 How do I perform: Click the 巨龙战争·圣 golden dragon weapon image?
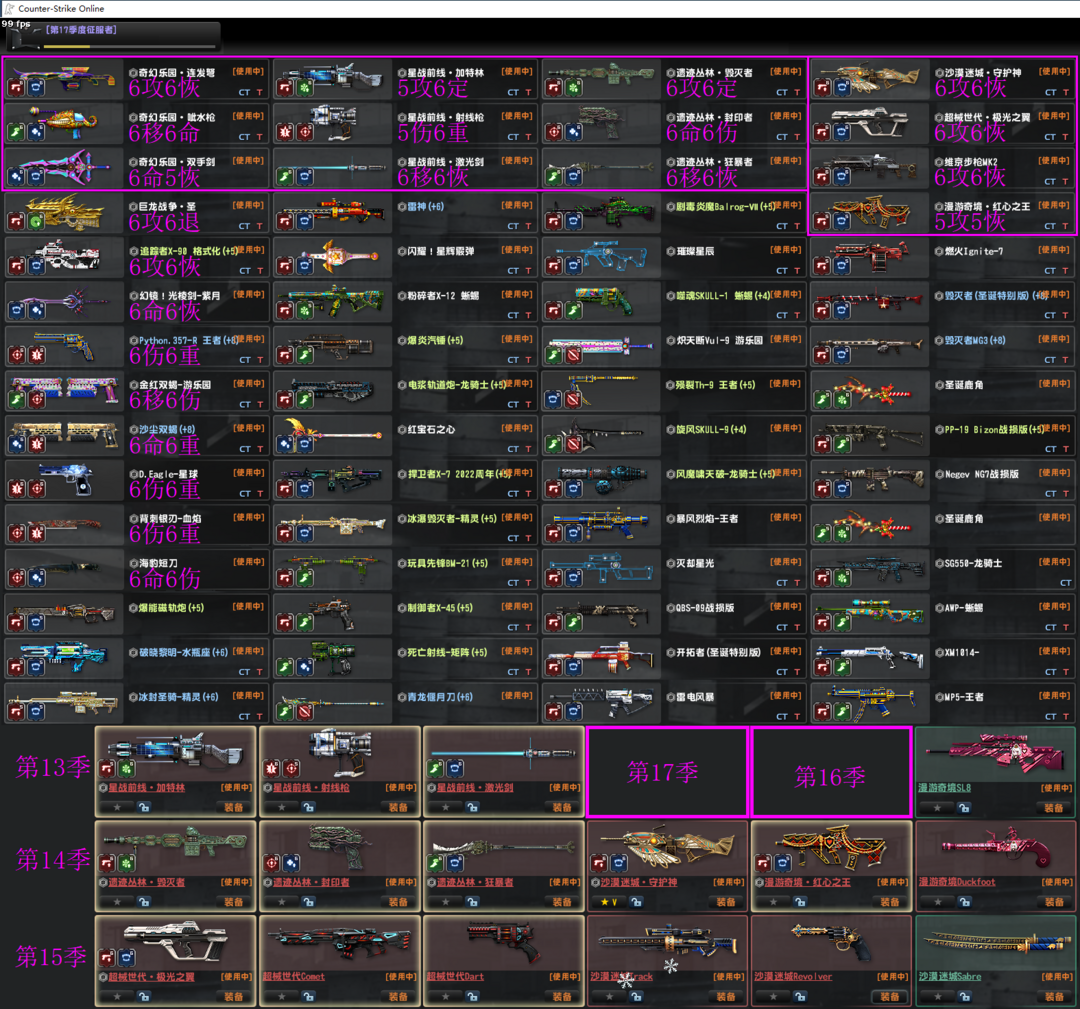(x=65, y=213)
